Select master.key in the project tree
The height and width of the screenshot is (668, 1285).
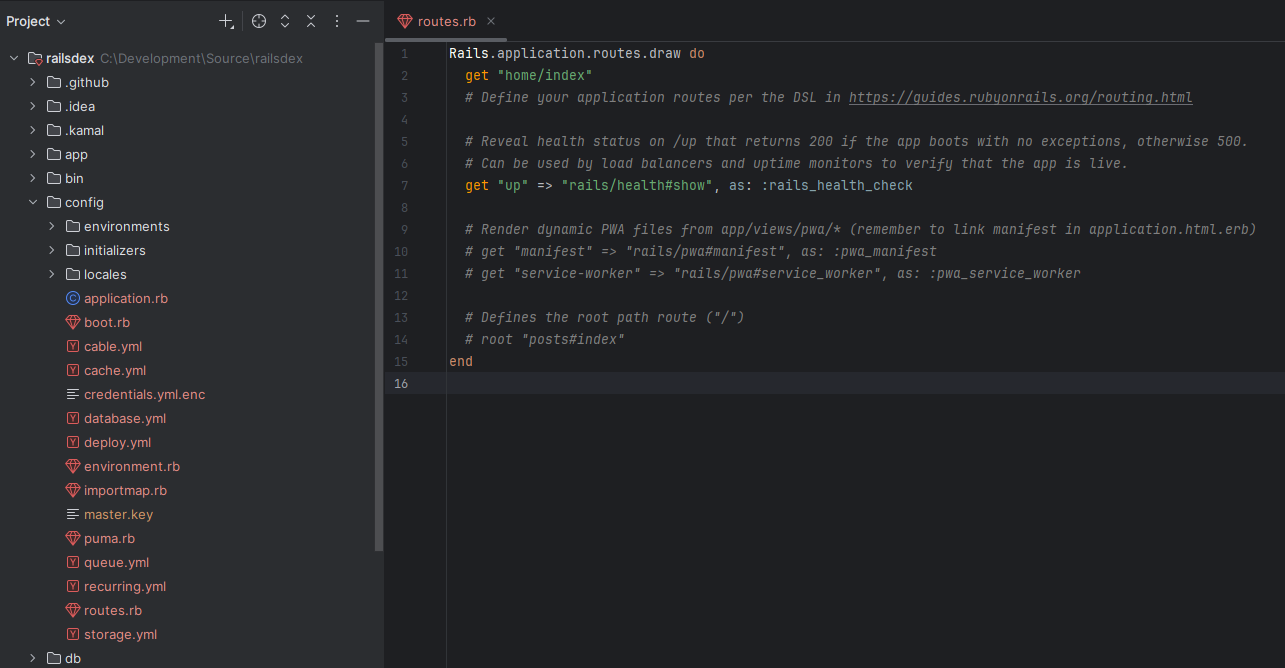tap(118, 514)
